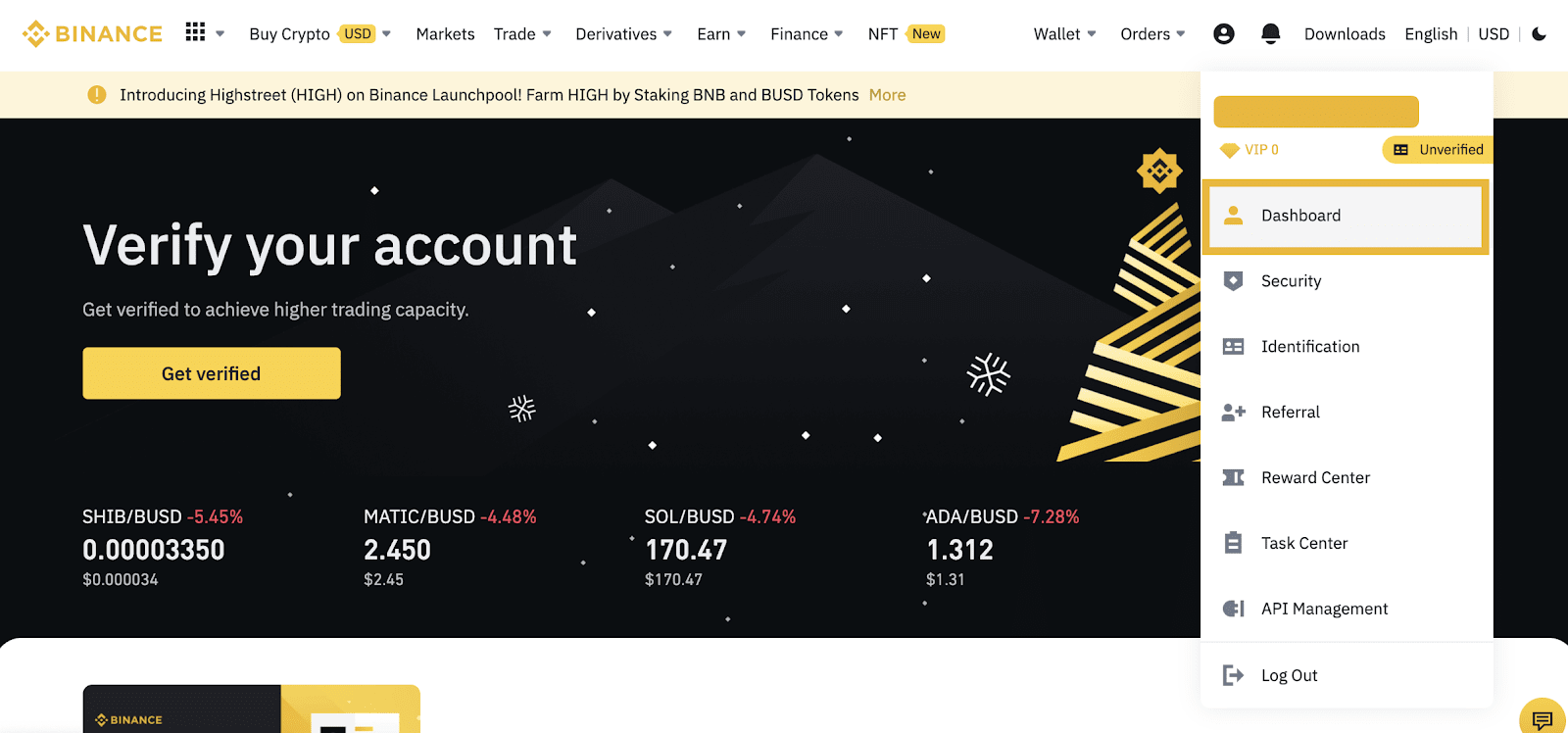Select Referral in the profile menu

tap(1347, 412)
